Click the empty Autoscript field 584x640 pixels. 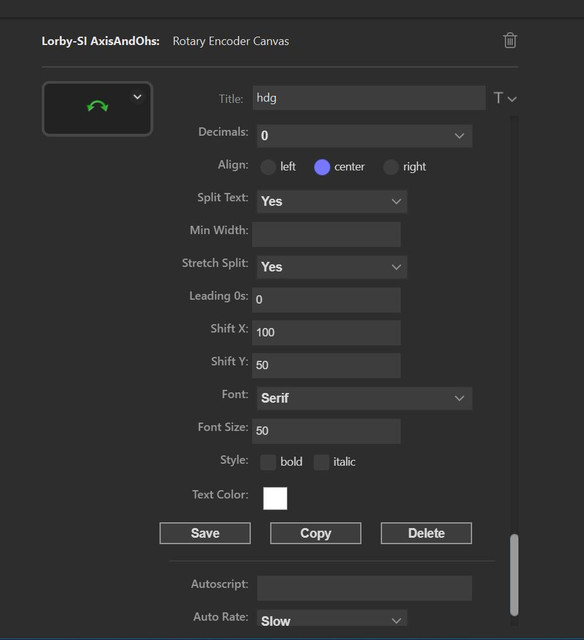pyautogui.click(x=364, y=588)
